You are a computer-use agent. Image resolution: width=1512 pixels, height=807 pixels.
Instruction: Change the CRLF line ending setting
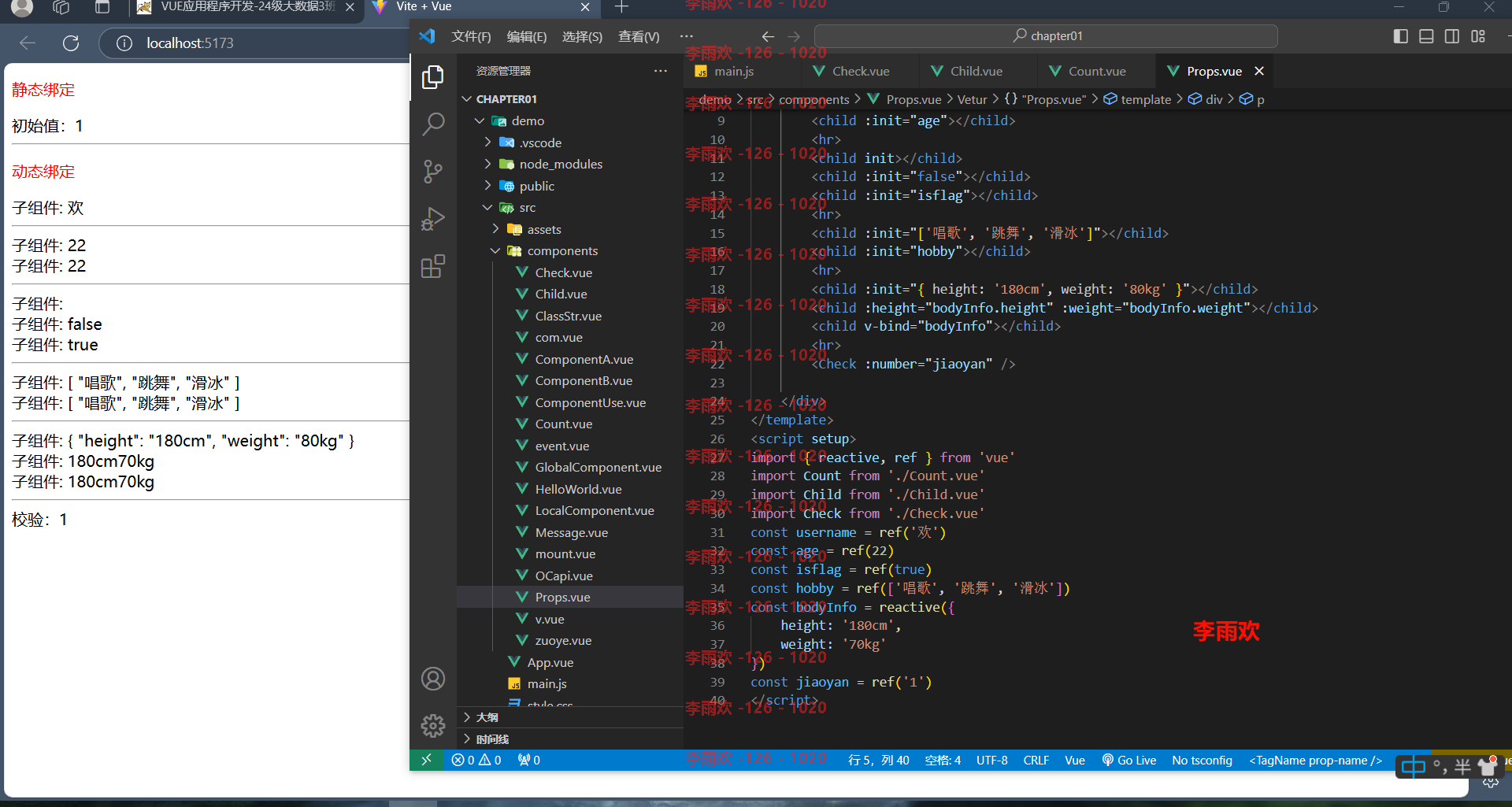1036,760
